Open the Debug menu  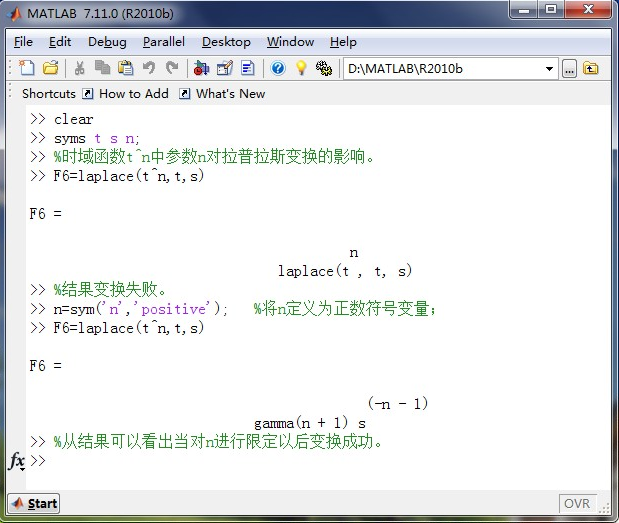point(107,42)
